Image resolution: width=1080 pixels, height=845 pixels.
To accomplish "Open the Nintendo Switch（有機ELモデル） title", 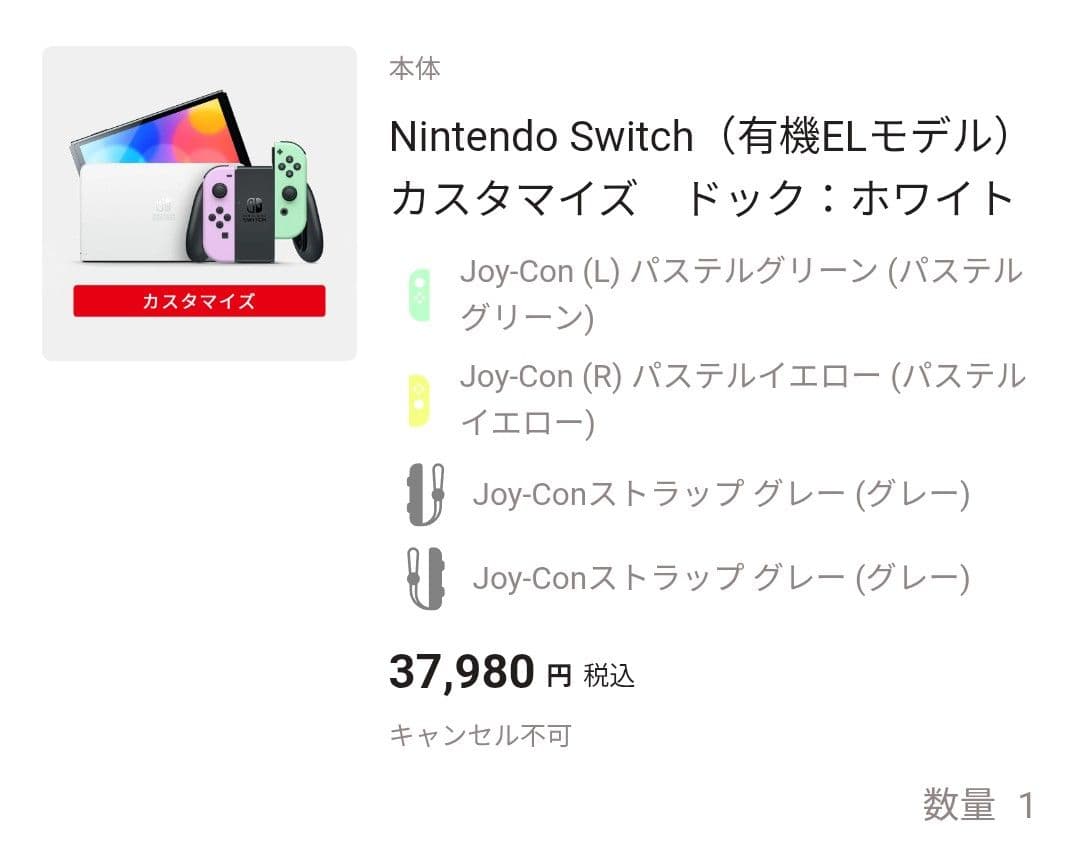I will coord(701,136).
